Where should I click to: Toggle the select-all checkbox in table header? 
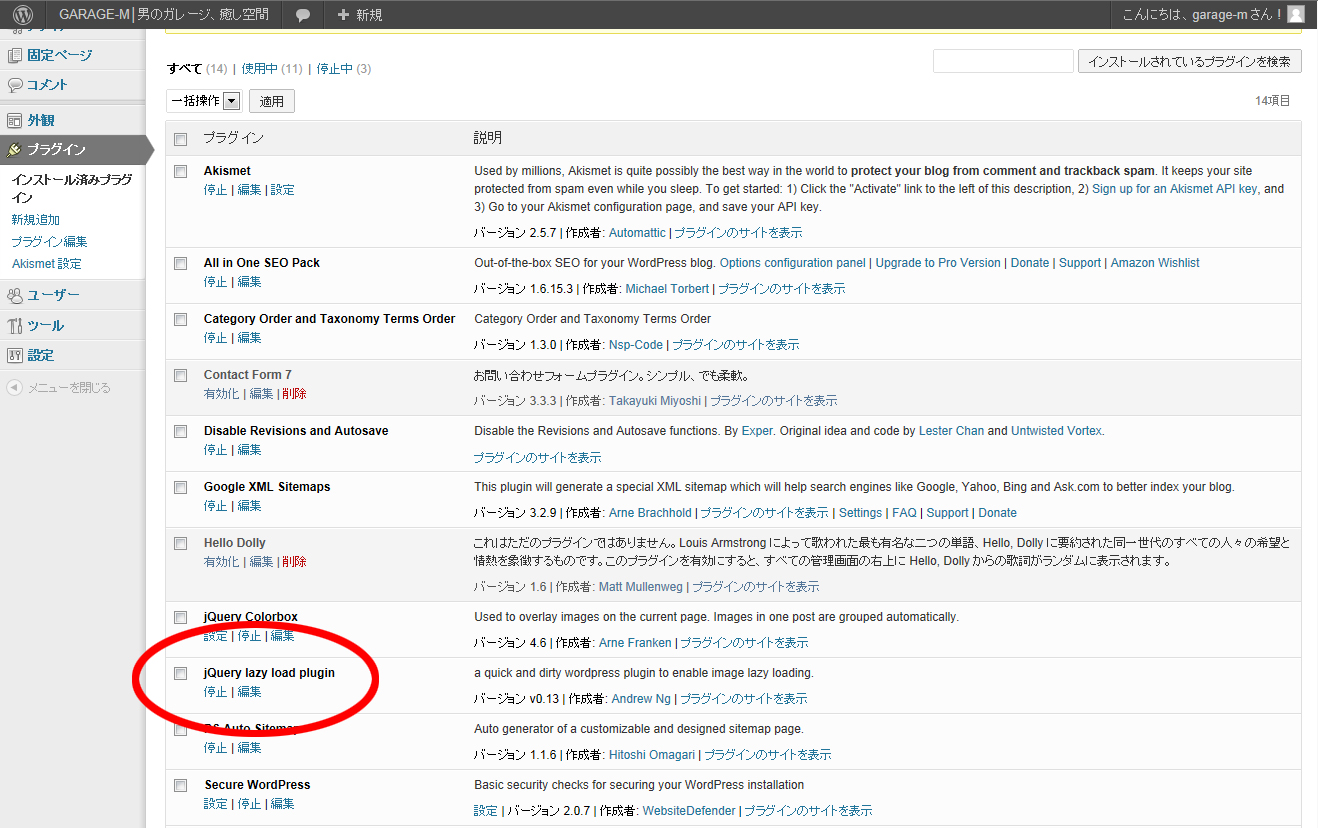181,139
